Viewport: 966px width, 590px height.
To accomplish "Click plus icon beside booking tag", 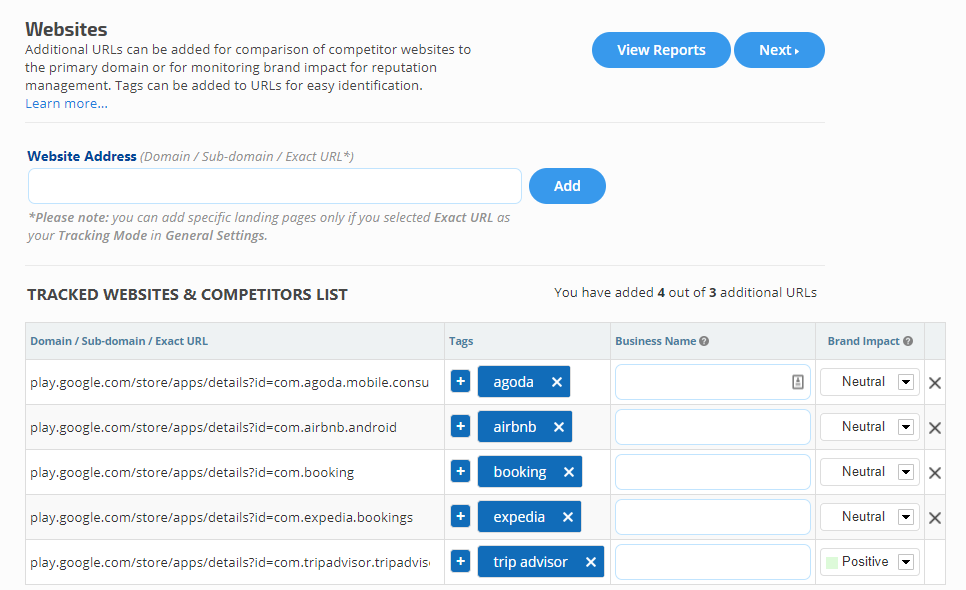I will click(x=460, y=472).
